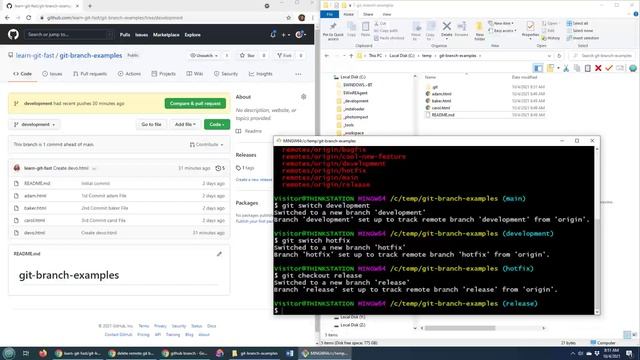This screenshot has width=640, height=360.
Task: Switch to the Pull requests repo tab
Action: [x=90, y=74]
